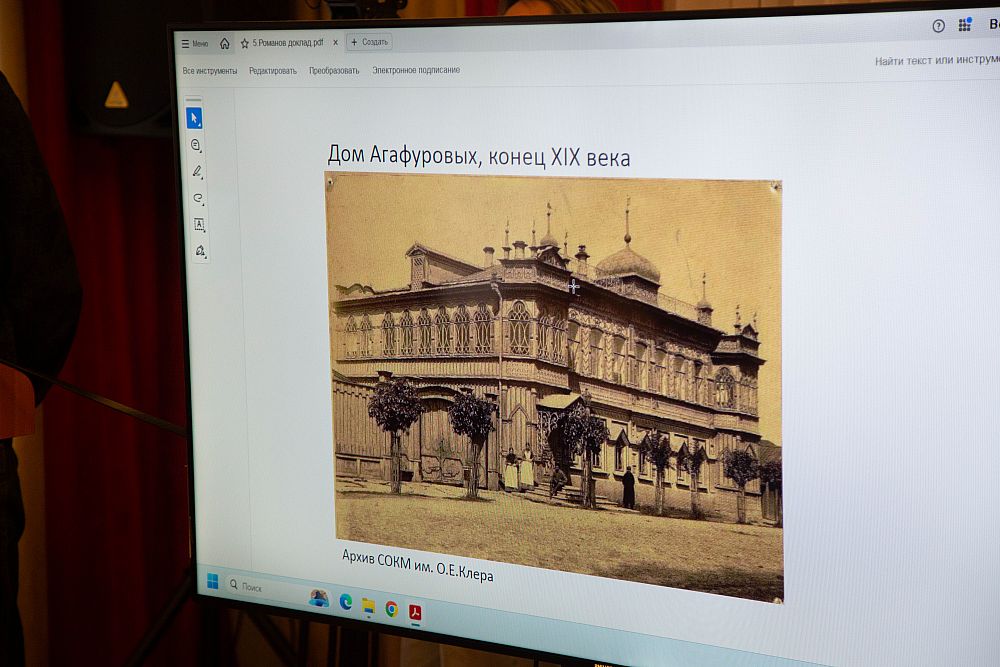The image size is (1000, 667).
Task: Choose the comment tool in the left toolbar
Action: coord(196,146)
